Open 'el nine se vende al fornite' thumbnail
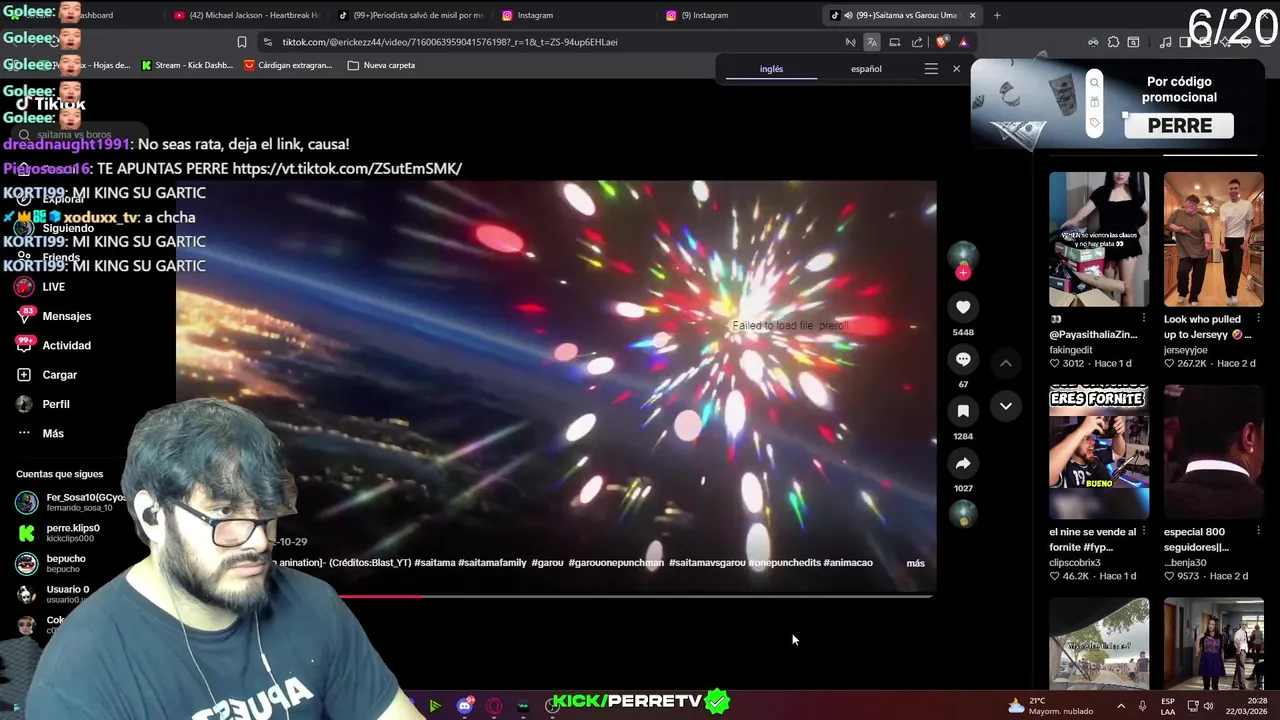 point(1099,452)
